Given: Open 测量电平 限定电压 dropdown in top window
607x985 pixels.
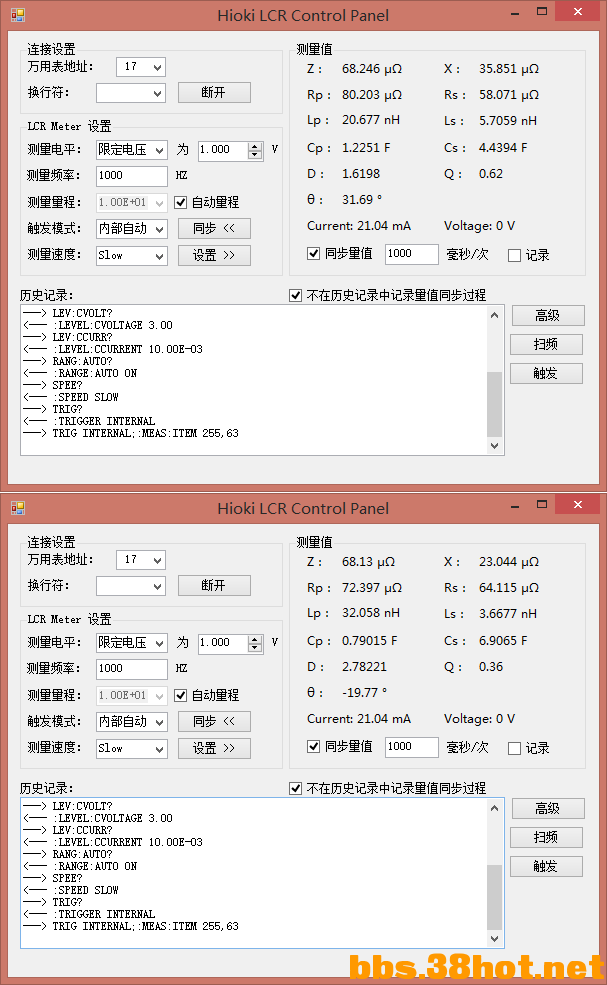Looking at the screenshot, I should pos(132,150).
